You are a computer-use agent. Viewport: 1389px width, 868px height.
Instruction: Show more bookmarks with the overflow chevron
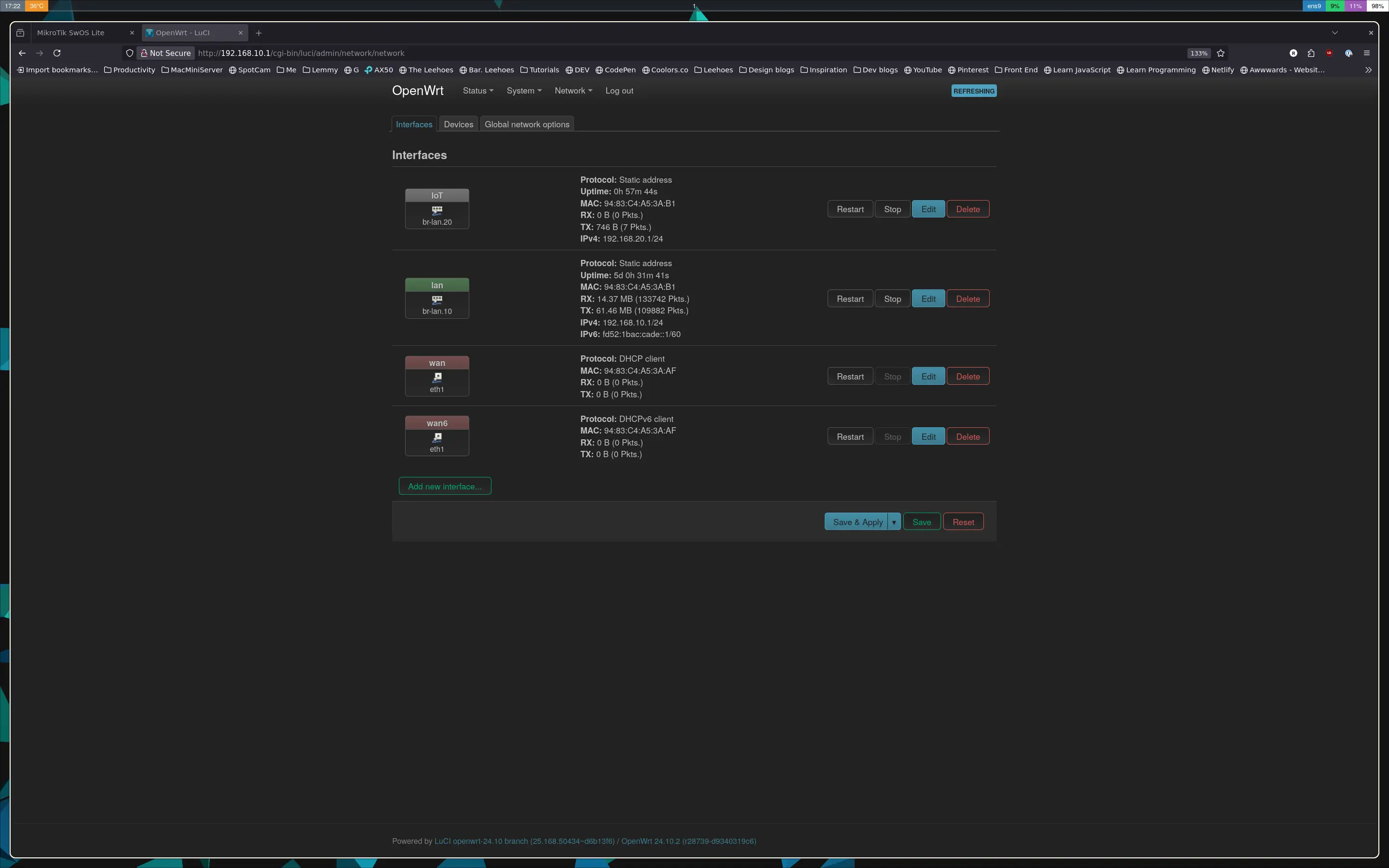click(1368, 70)
